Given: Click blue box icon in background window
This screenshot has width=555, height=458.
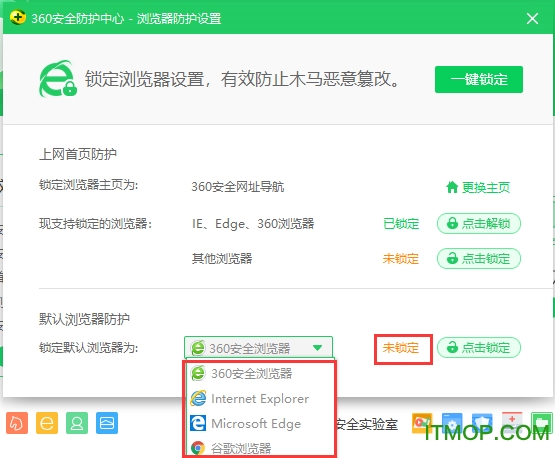Looking at the screenshot, I should click(x=107, y=423).
